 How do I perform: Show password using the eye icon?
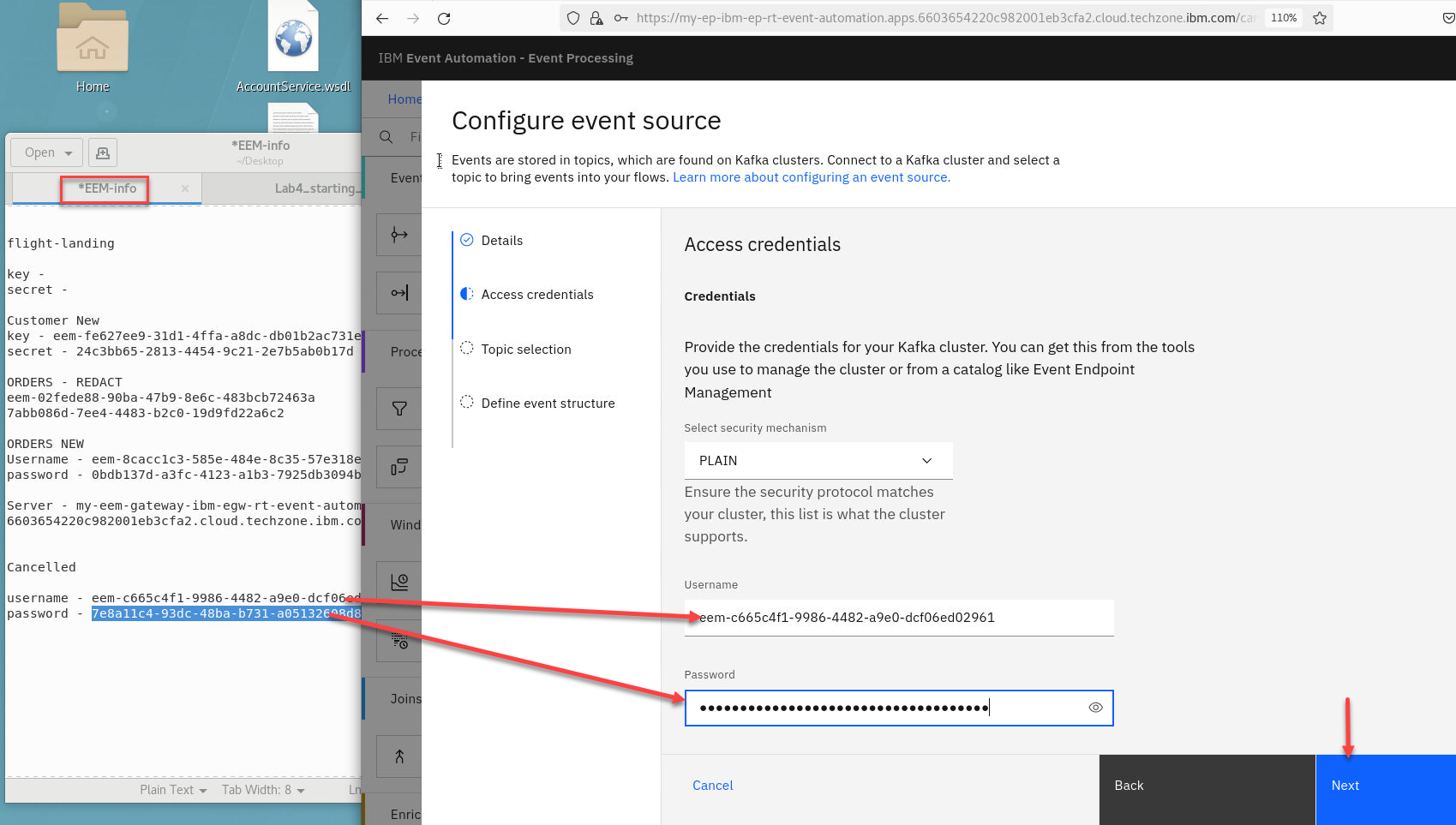tap(1095, 708)
